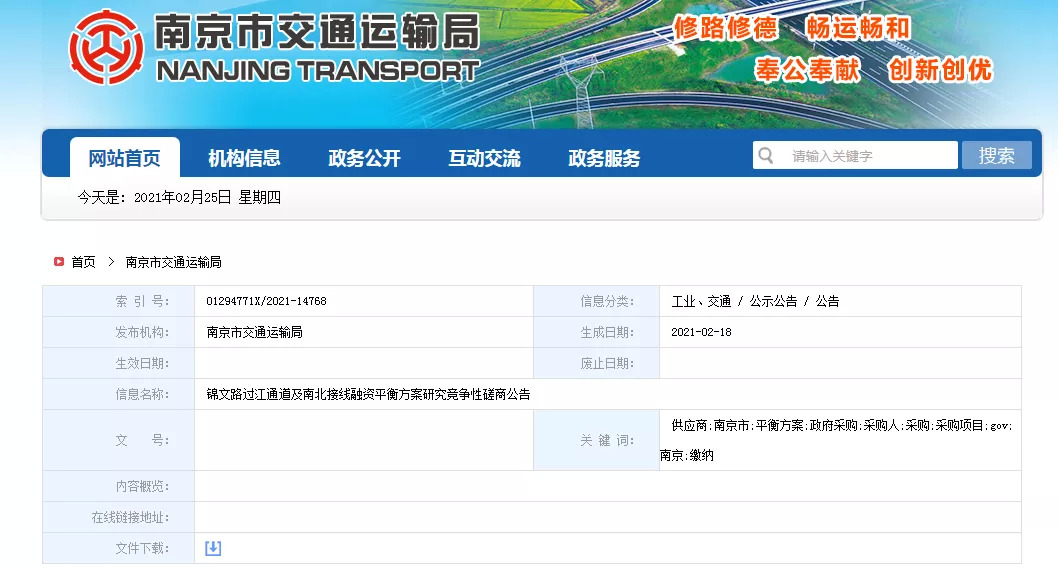The height and width of the screenshot is (570, 1058).
Task: Click the 文号 label cell
Action: (x=119, y=440)
